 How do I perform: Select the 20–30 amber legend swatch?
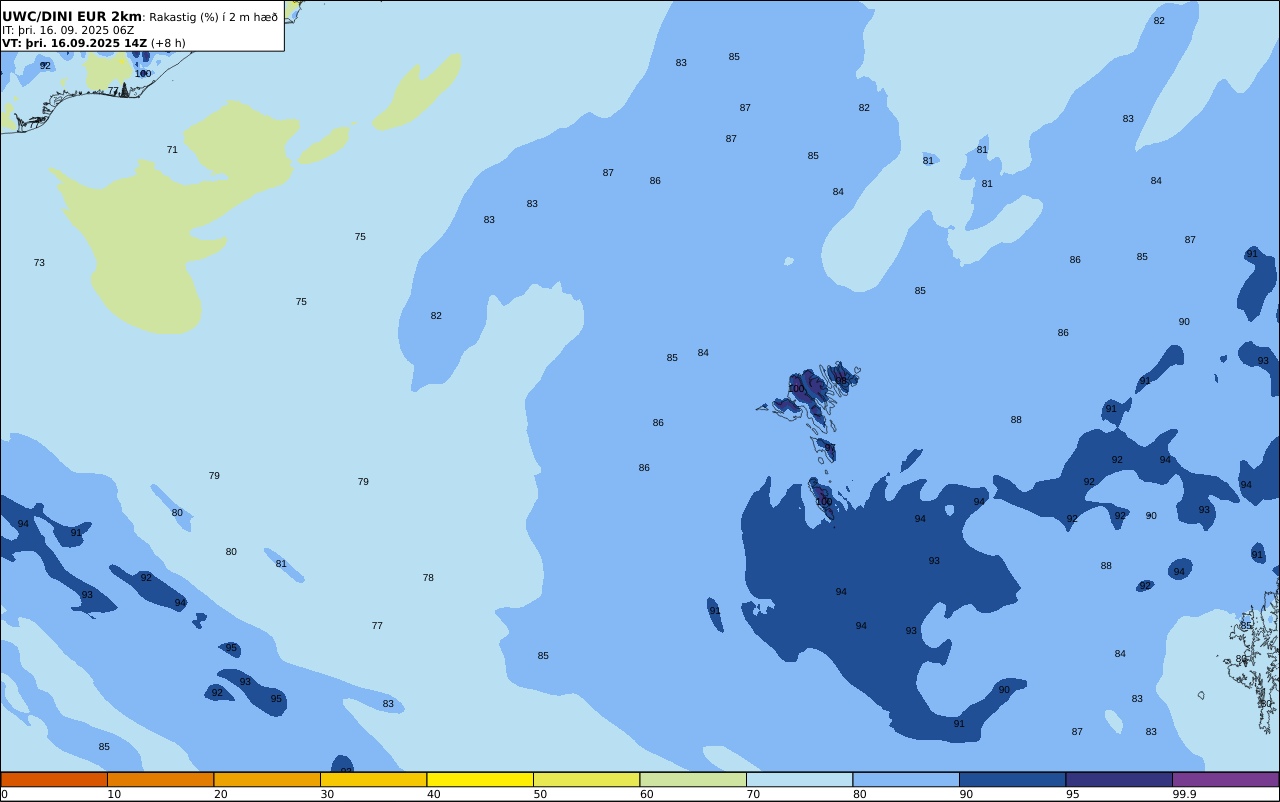click(267, 779)
